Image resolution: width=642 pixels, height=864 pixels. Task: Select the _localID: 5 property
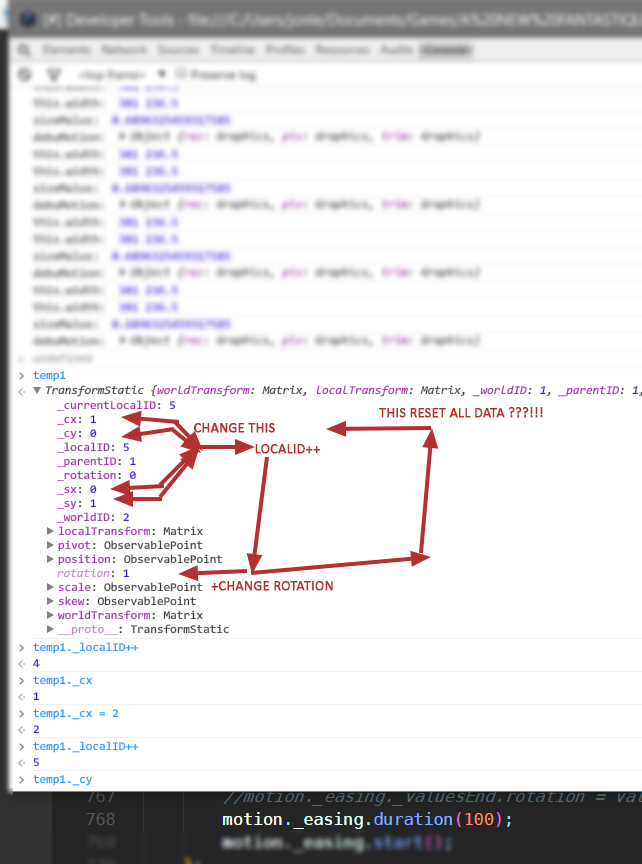93,447
